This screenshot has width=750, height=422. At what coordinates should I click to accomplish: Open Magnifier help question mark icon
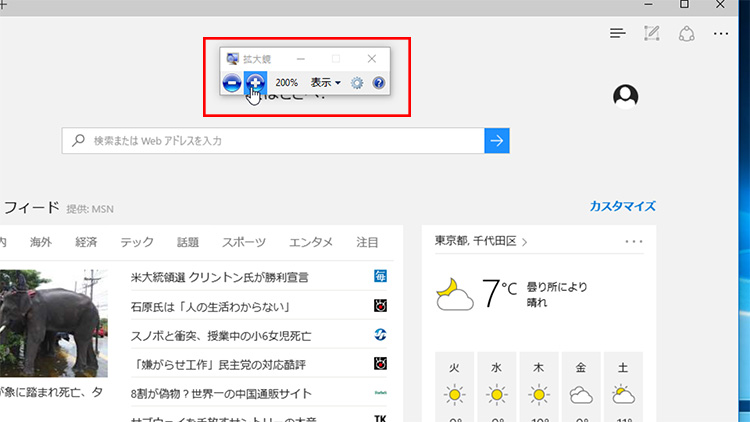pyautogui.click(x=379, y=82)
